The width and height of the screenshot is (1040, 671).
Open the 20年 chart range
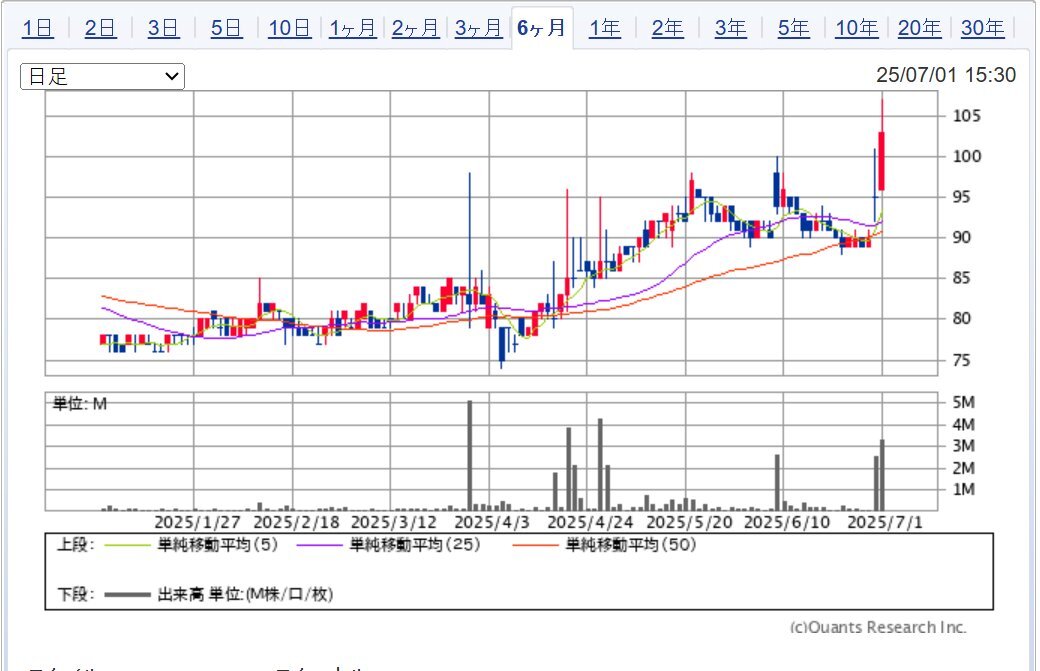(x=919, y=29)
